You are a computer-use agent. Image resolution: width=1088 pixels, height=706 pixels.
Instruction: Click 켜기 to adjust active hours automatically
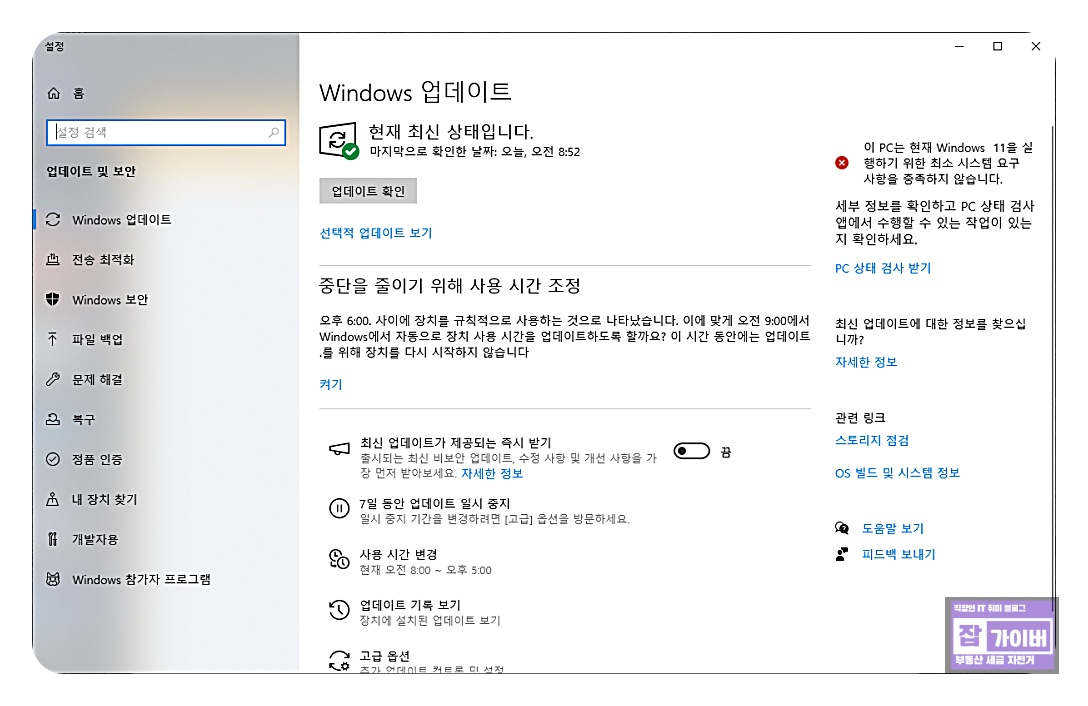point(330,384)
